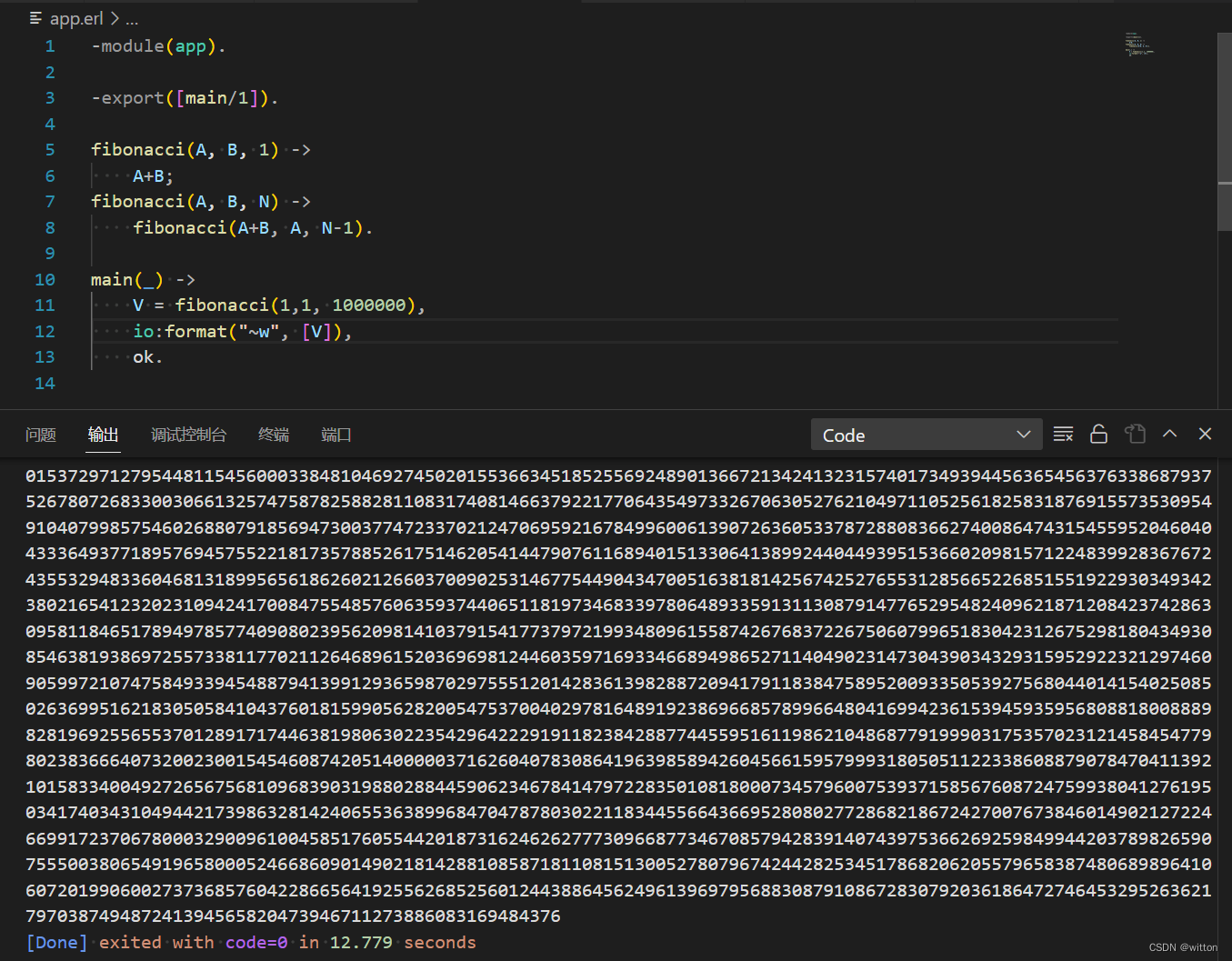
Task: Maximize the panel with the up chevron
Action: [1170, 435]
